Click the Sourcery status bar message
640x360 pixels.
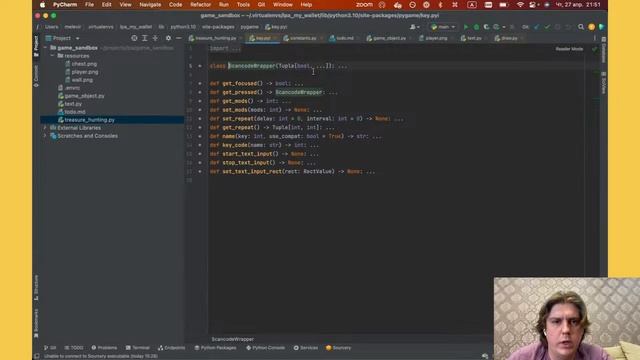[x=101, y=356]
